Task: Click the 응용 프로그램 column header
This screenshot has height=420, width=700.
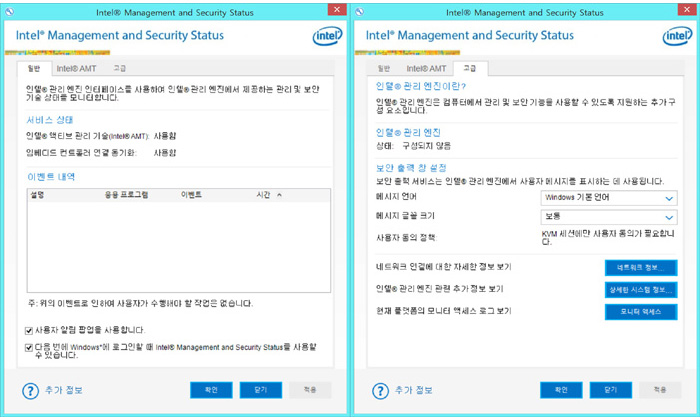Action: [126, 195]
